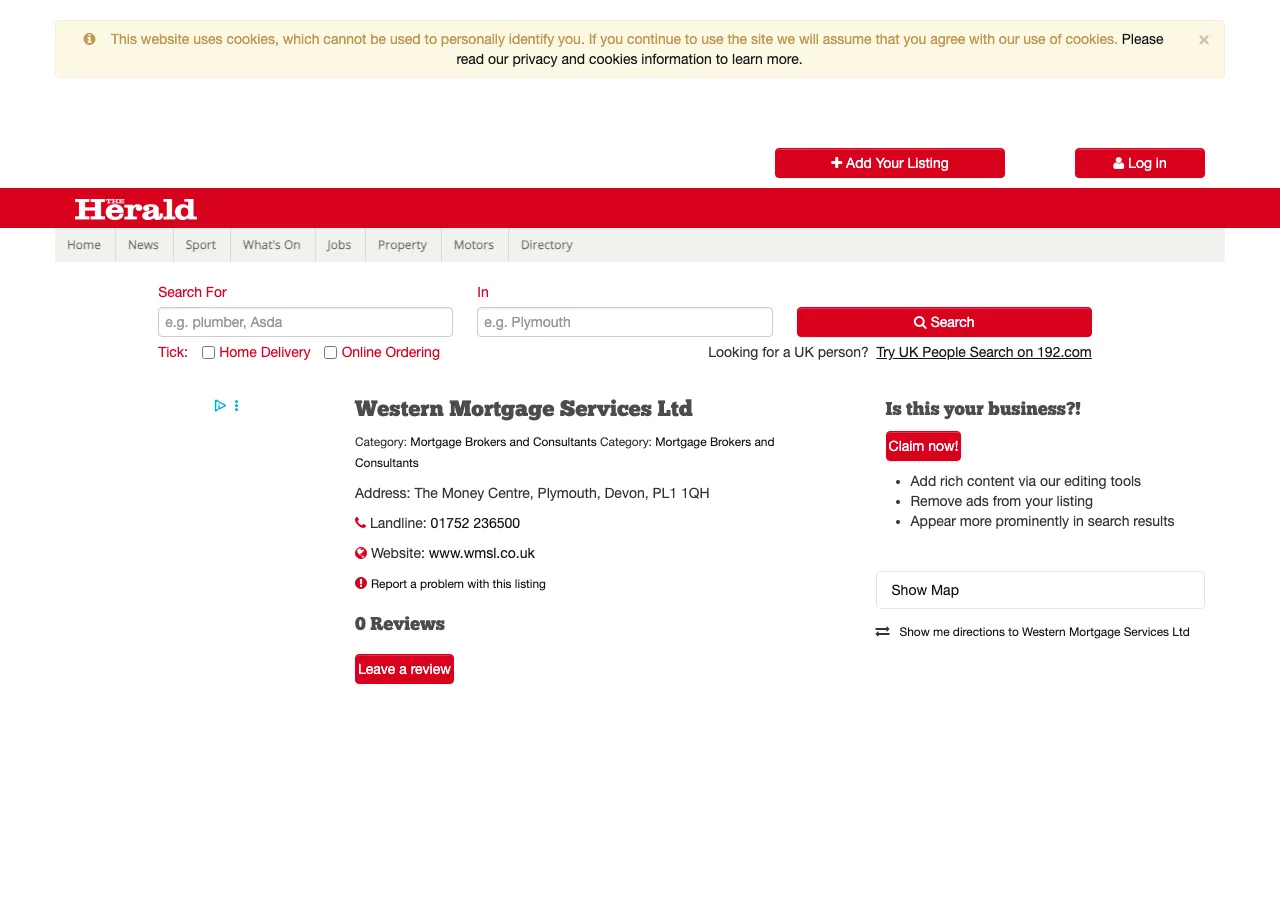
Task: Click the location search field labeled e.g. Plymouth
Action: (x=624, y=322)
